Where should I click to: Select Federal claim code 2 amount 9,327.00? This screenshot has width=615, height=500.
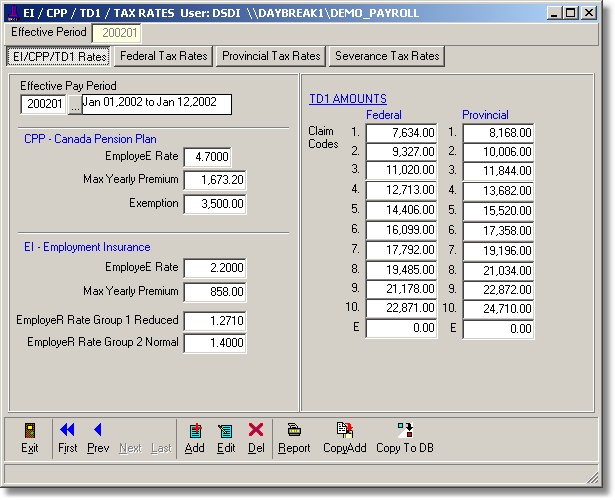click(x=401, y=152)
